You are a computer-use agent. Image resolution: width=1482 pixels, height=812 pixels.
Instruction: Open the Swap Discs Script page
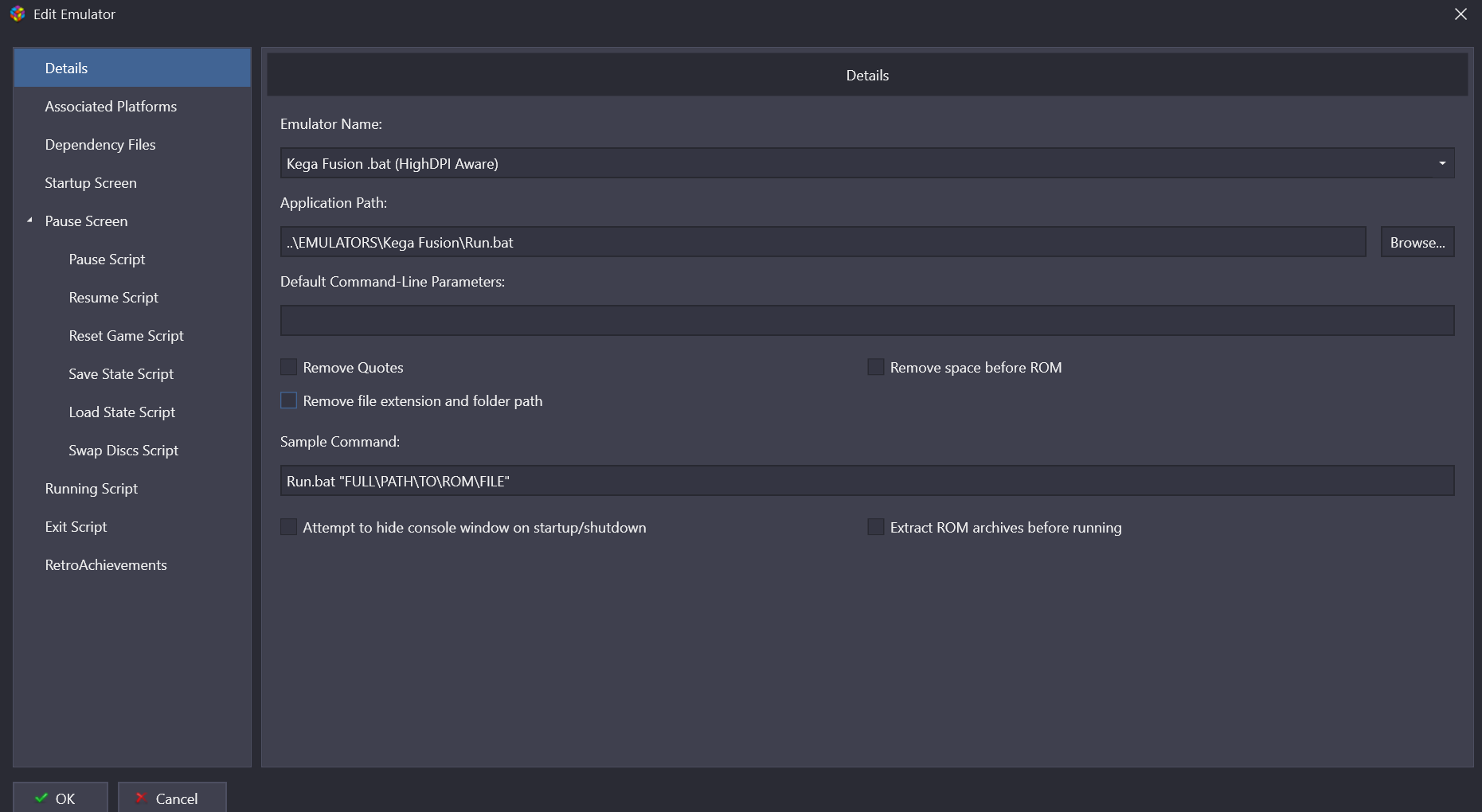(123, 451)
